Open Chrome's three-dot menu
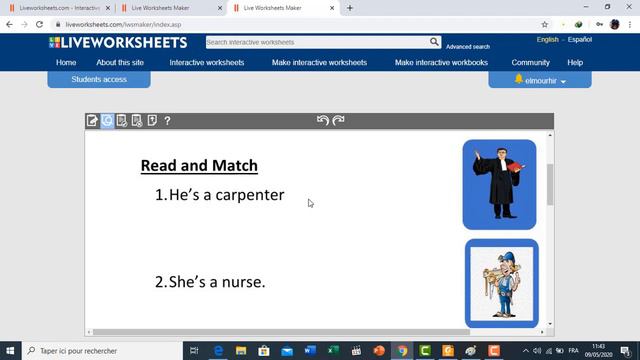The width and height of the screenshot is (640, 360). tap(630, 24)
